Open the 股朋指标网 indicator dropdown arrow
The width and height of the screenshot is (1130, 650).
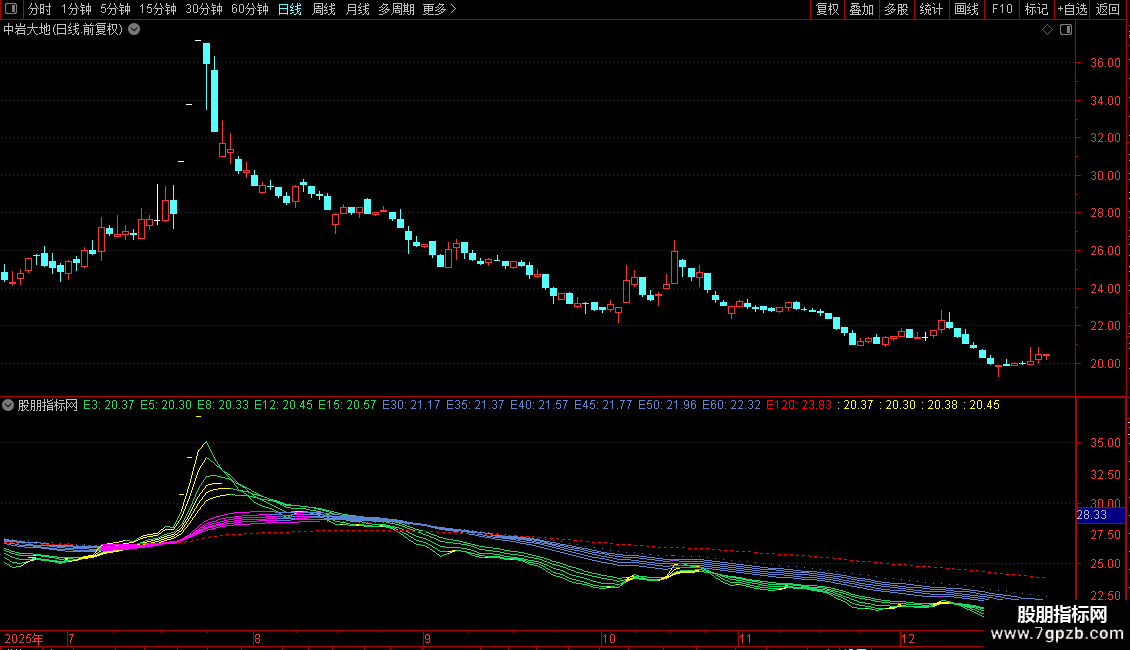8,405
